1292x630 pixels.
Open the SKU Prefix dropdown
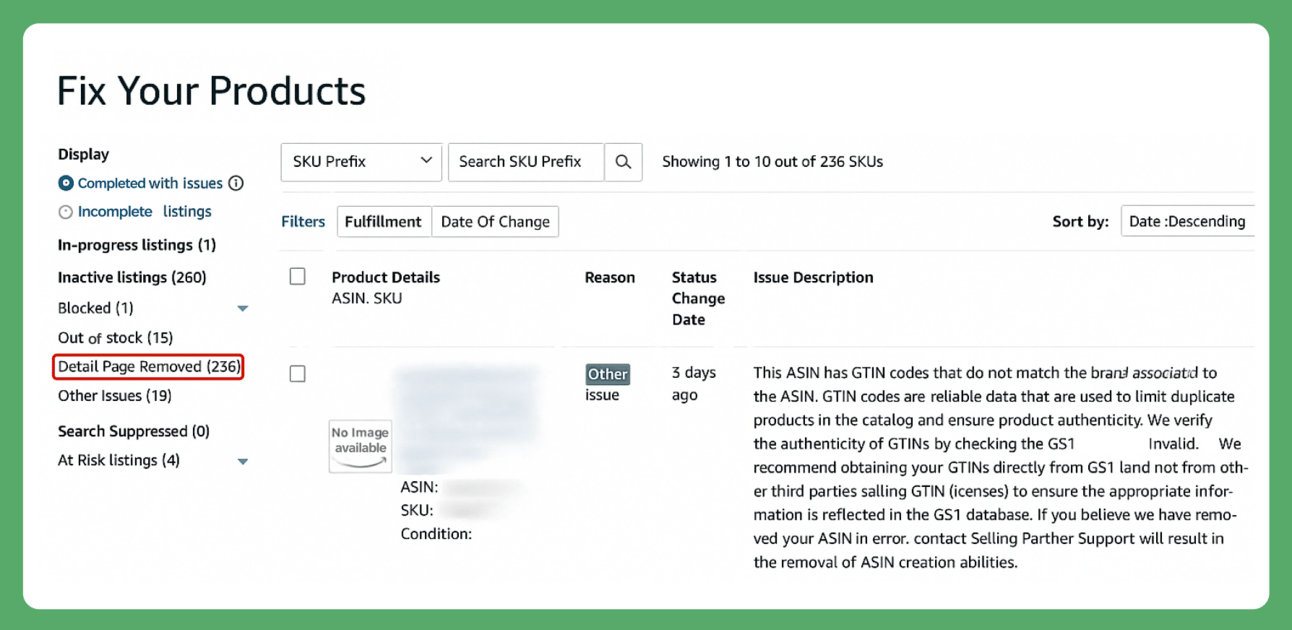click(361, 162)
